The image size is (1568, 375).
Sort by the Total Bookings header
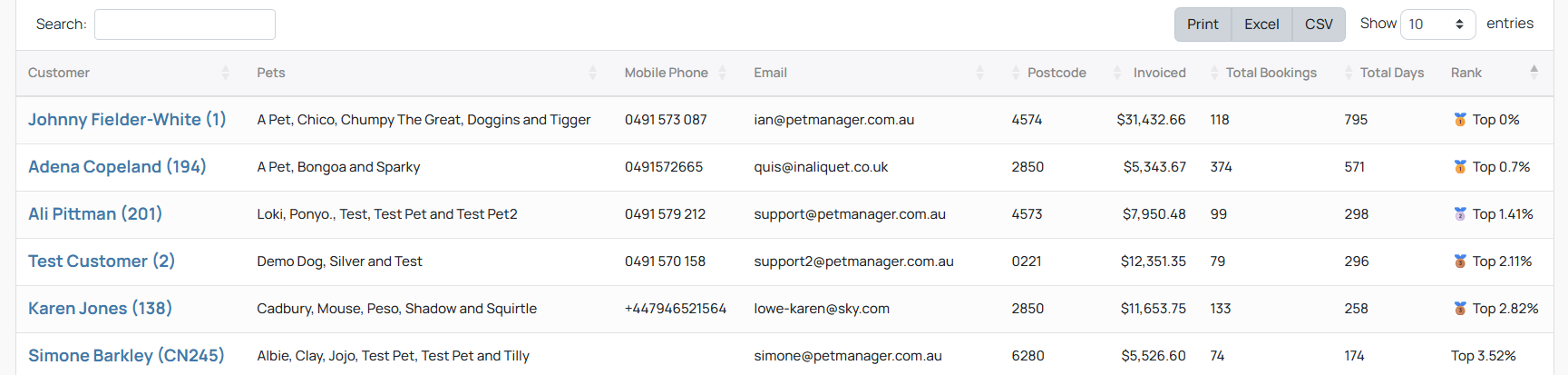(x=1271, y=73)
